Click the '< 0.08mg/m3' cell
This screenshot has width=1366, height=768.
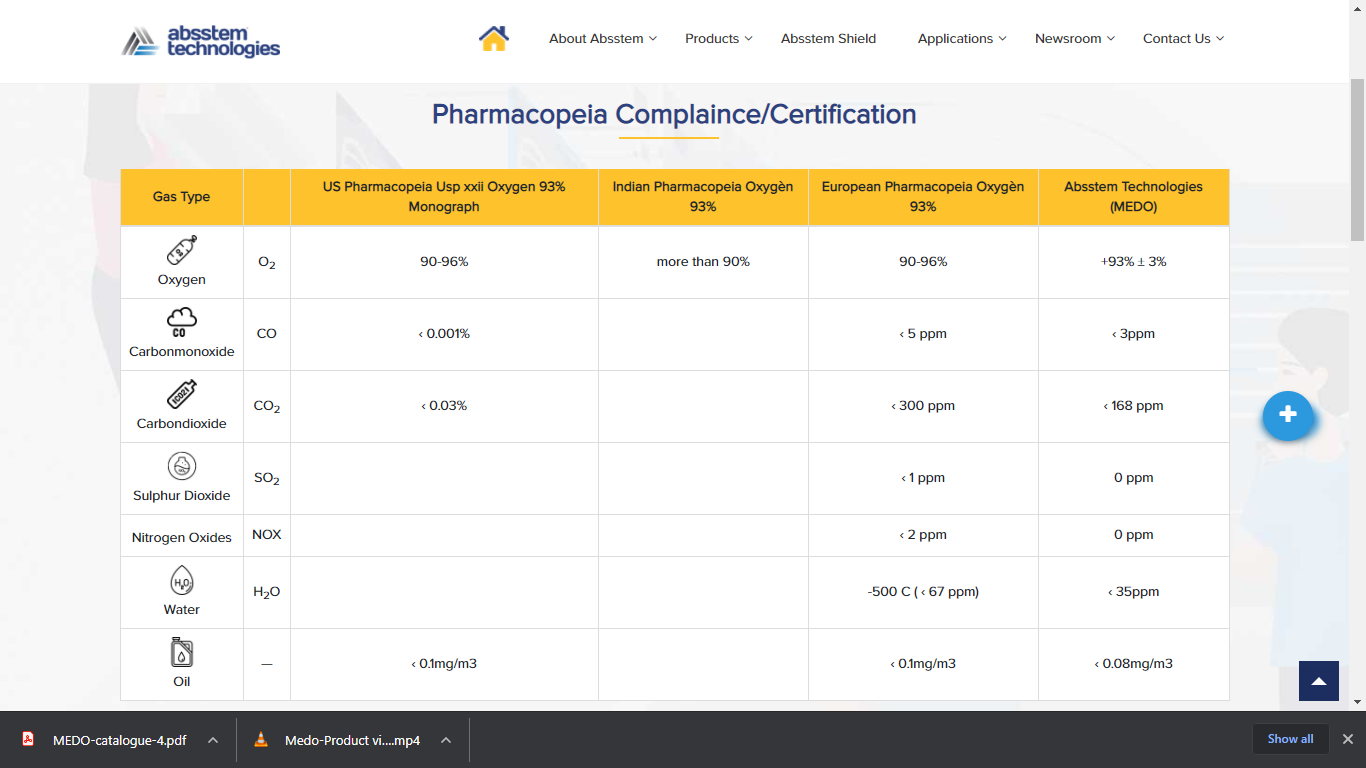1134,664
